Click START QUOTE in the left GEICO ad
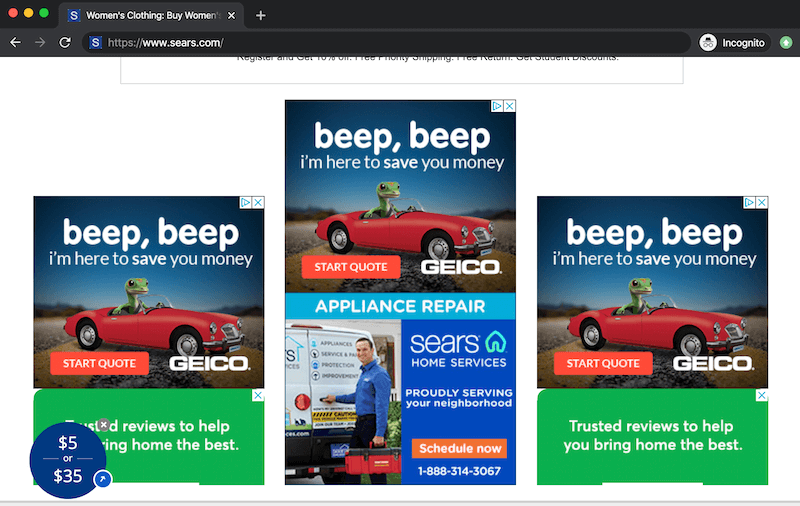 point(99,363)
